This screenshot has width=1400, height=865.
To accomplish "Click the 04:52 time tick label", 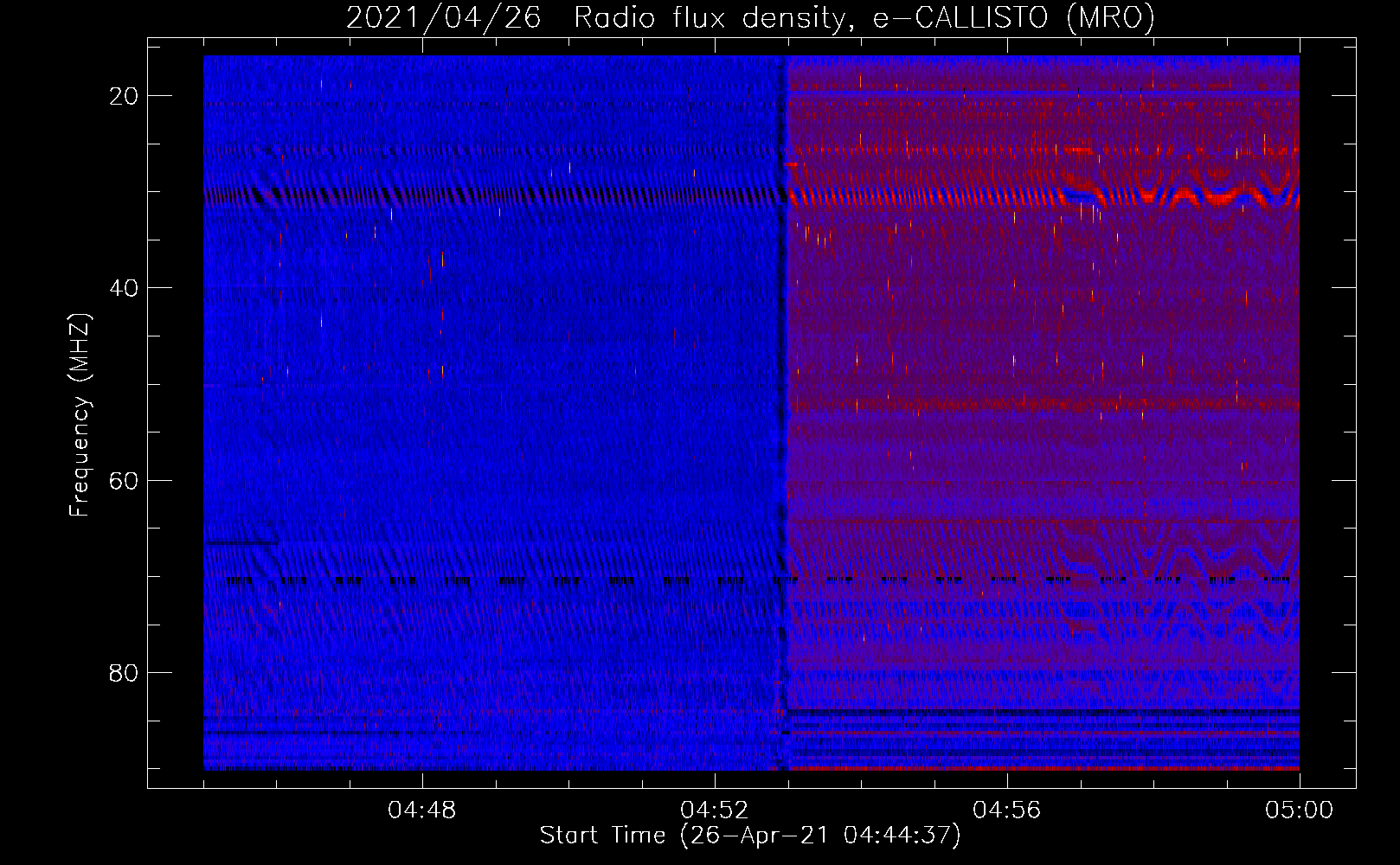I will [x=714, y=811].
